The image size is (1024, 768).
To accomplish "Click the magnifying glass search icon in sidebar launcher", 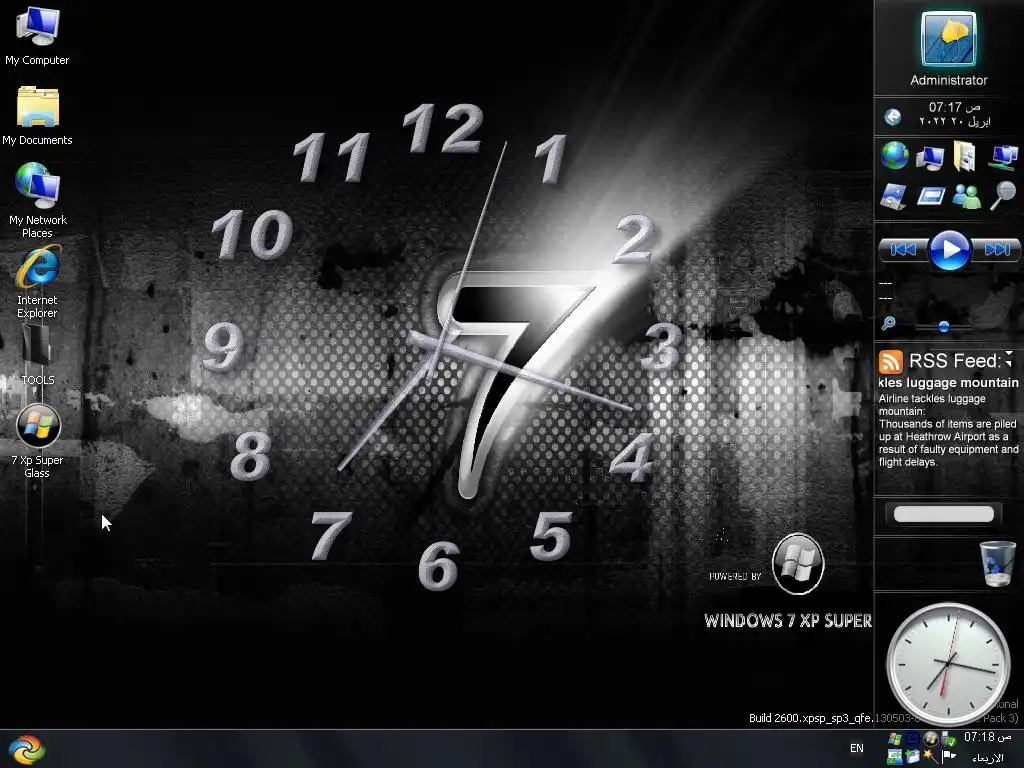I will tap(1002, 195).
